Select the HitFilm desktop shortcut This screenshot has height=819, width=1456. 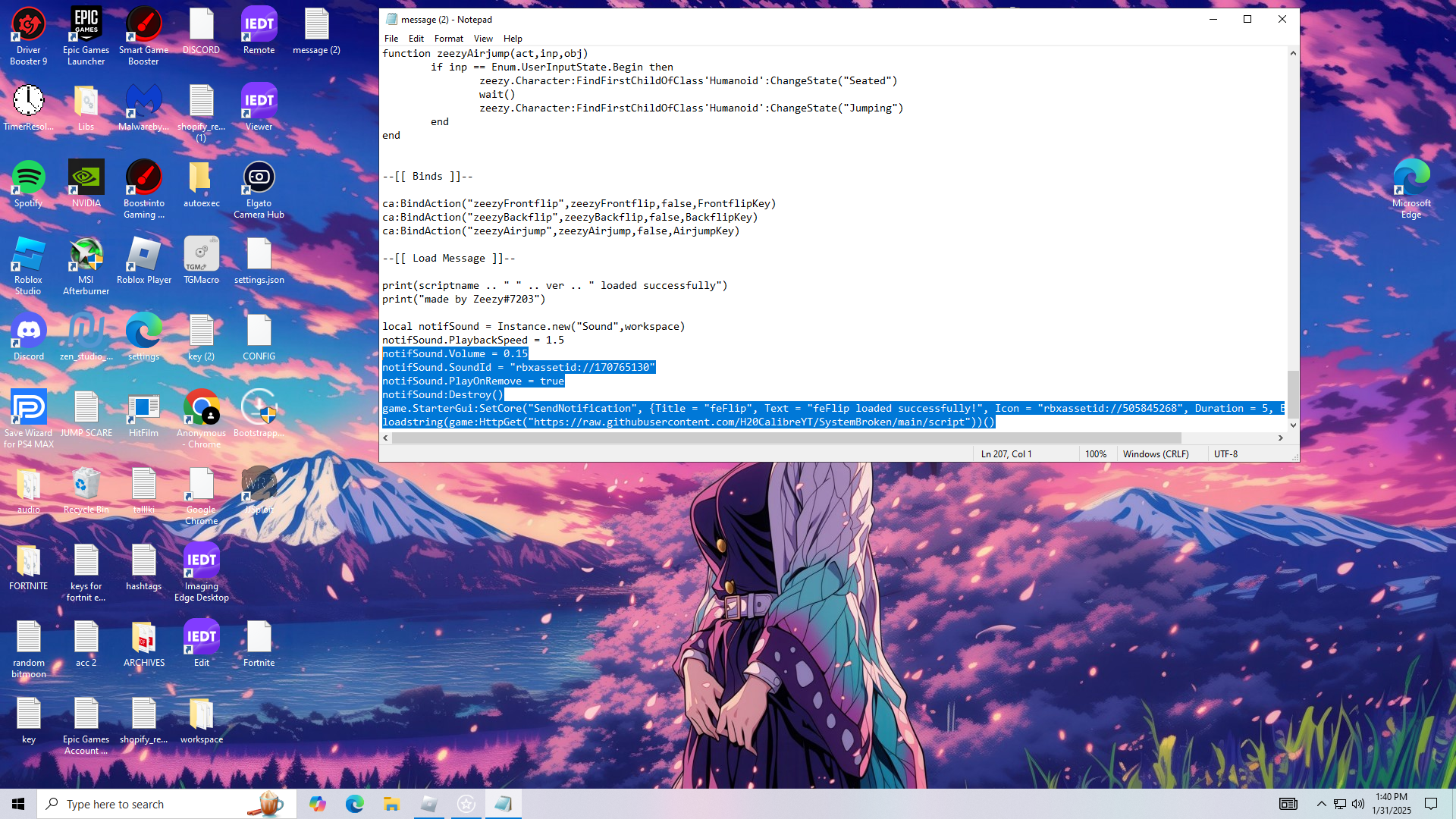click(144, 414)
